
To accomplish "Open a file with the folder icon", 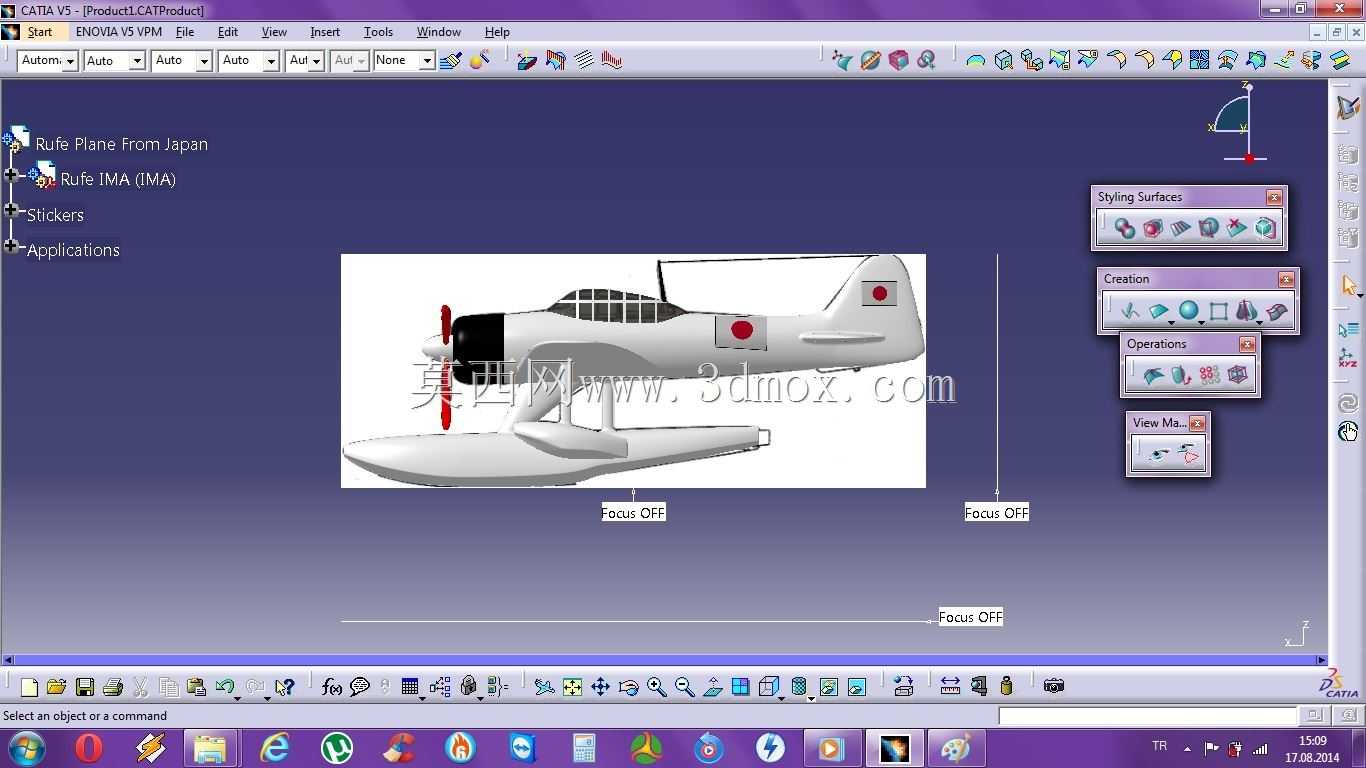I will coord(56,686).
